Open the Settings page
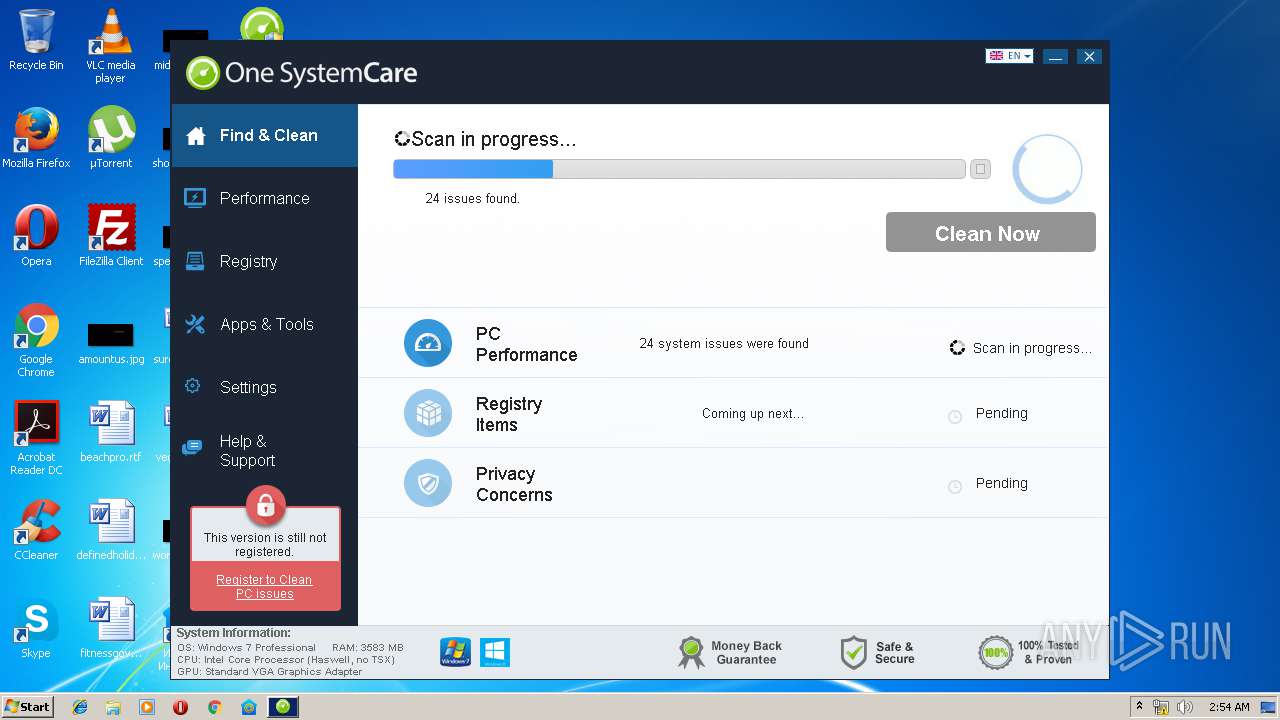 tap(264, 387)
